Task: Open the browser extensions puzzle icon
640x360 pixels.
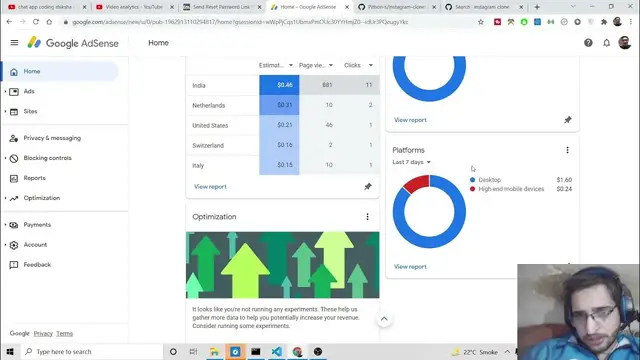Action: pyautogui.click(x=604, y=22)
